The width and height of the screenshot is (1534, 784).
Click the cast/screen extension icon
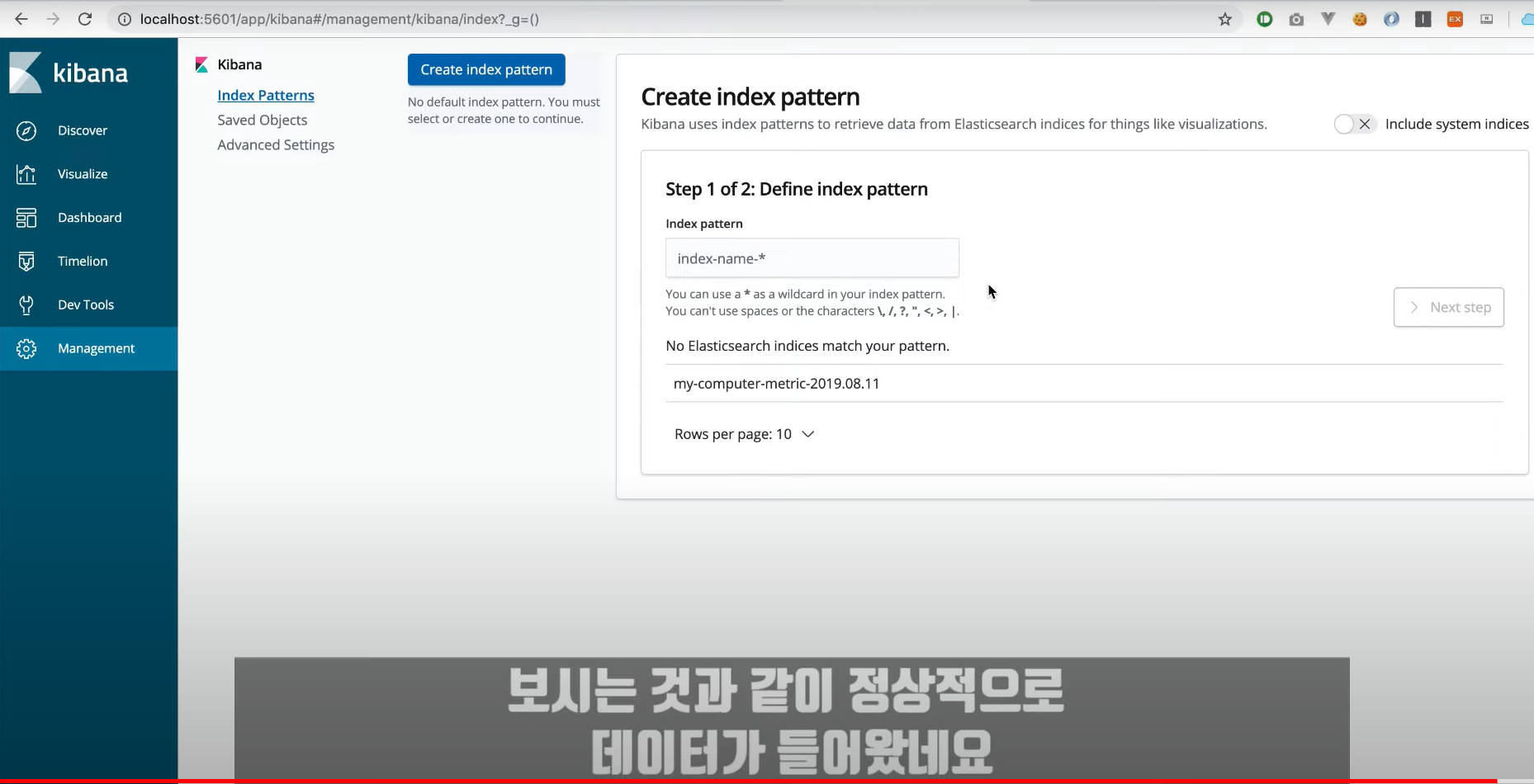tap(1487, 19)
